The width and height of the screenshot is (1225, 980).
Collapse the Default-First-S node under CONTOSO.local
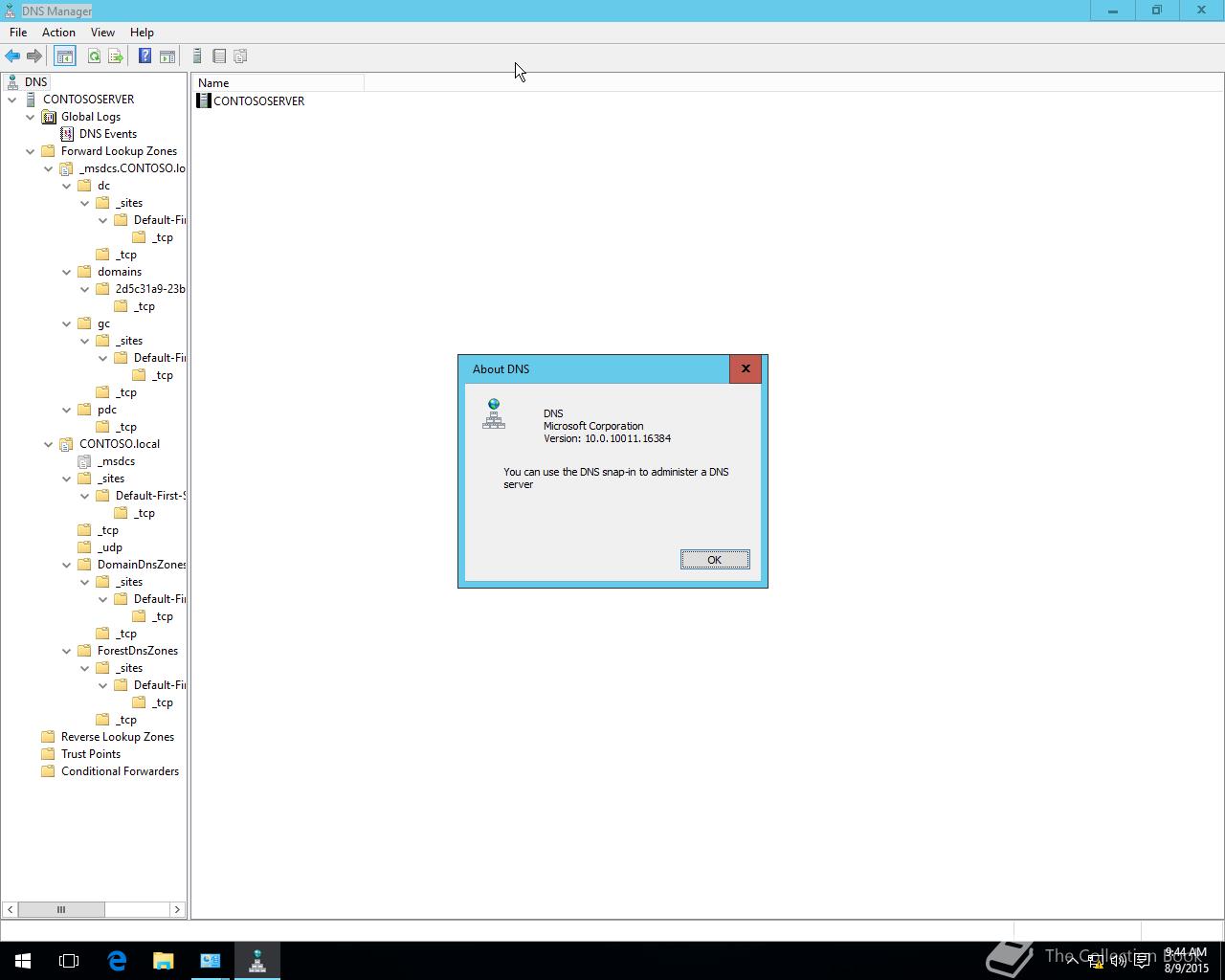[85, 496]
